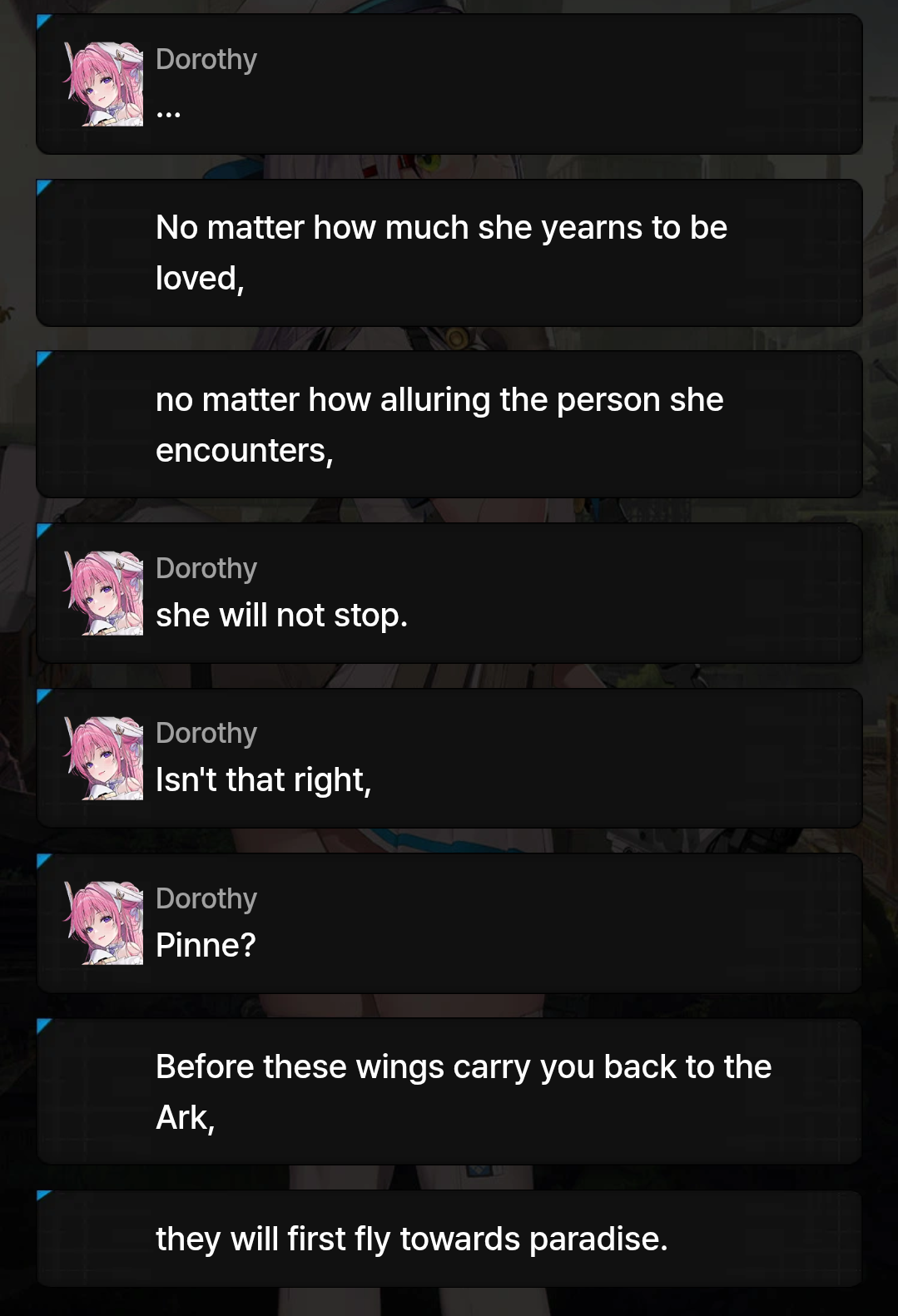
Task: Click the 'Pinne?' dialogue text
Action: [206, 945]
